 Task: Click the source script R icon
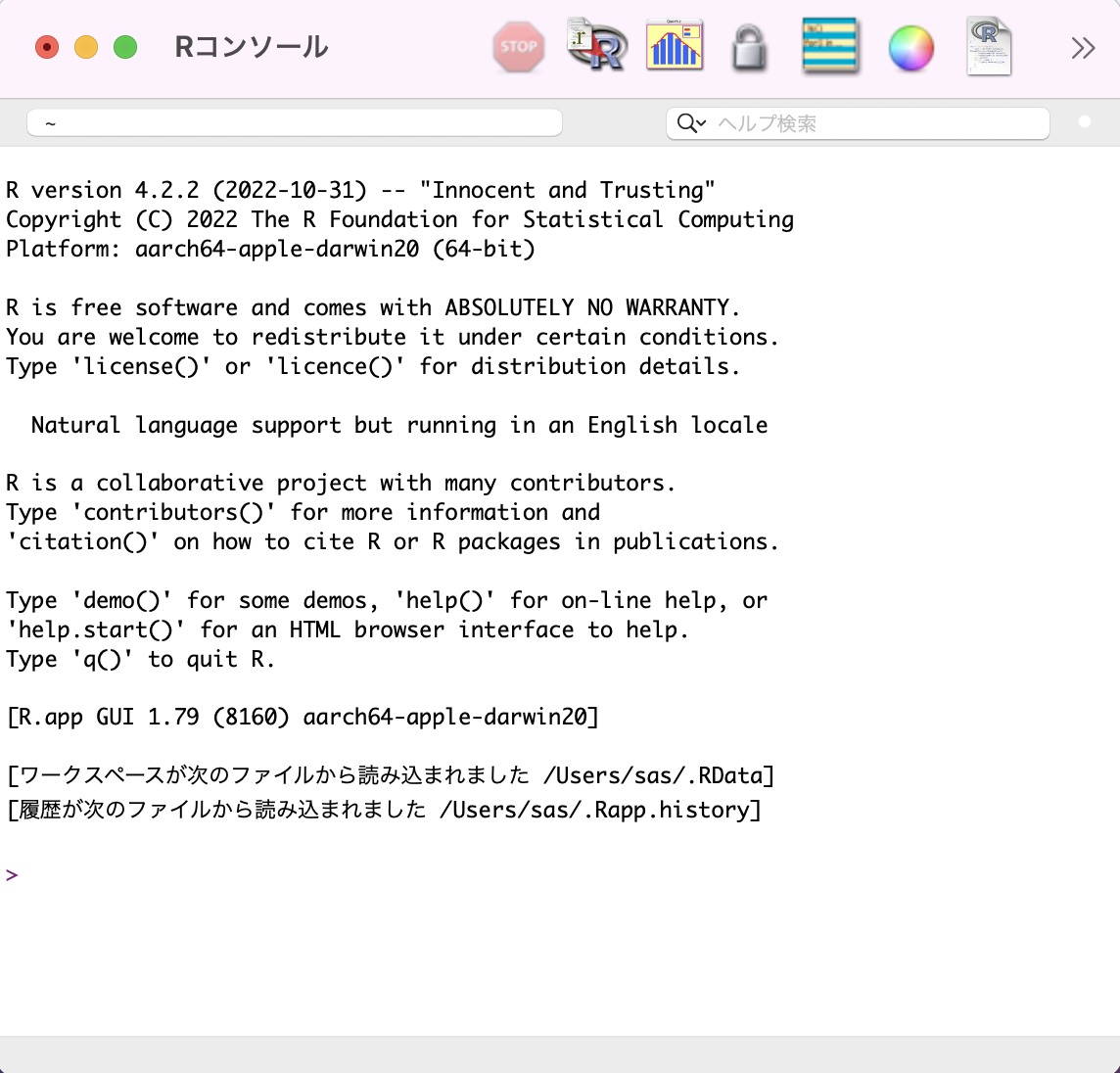596,46
